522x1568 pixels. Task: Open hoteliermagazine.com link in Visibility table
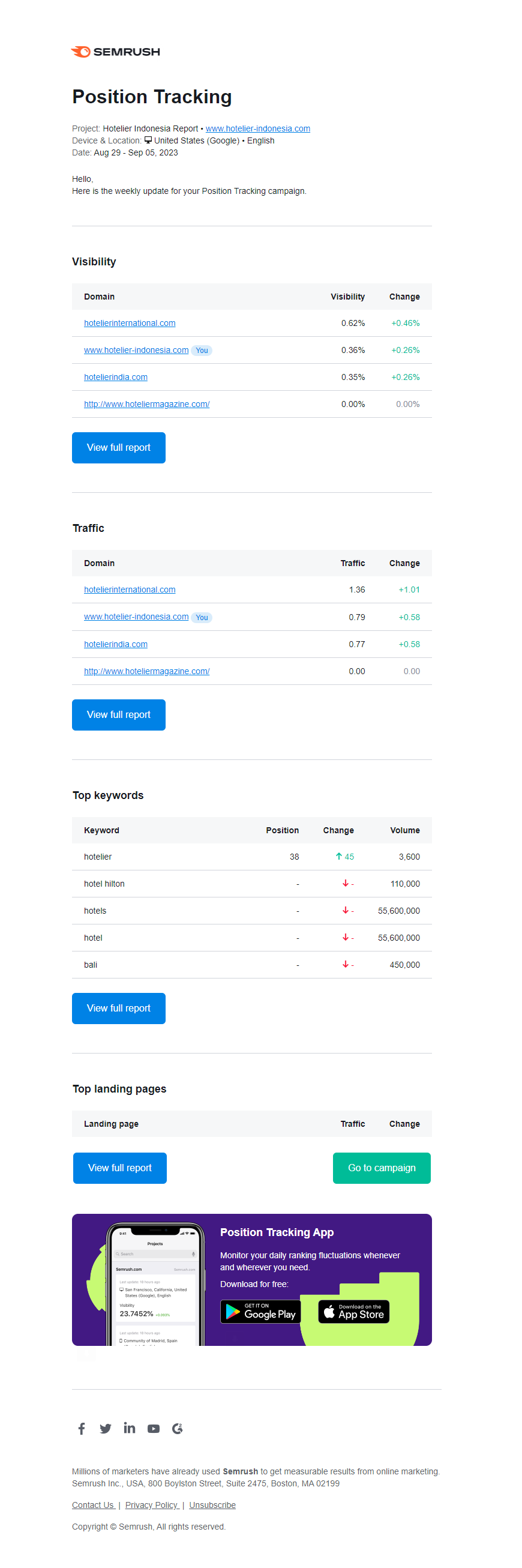click(x=146, y=404)
